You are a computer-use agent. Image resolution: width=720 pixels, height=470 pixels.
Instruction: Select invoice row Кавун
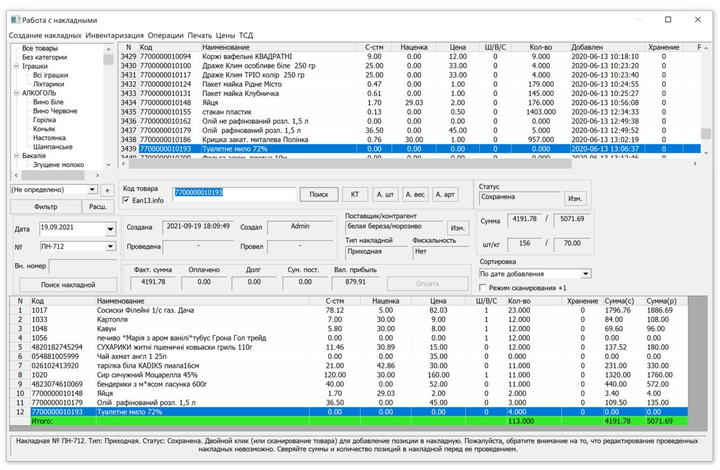(349, 329)
